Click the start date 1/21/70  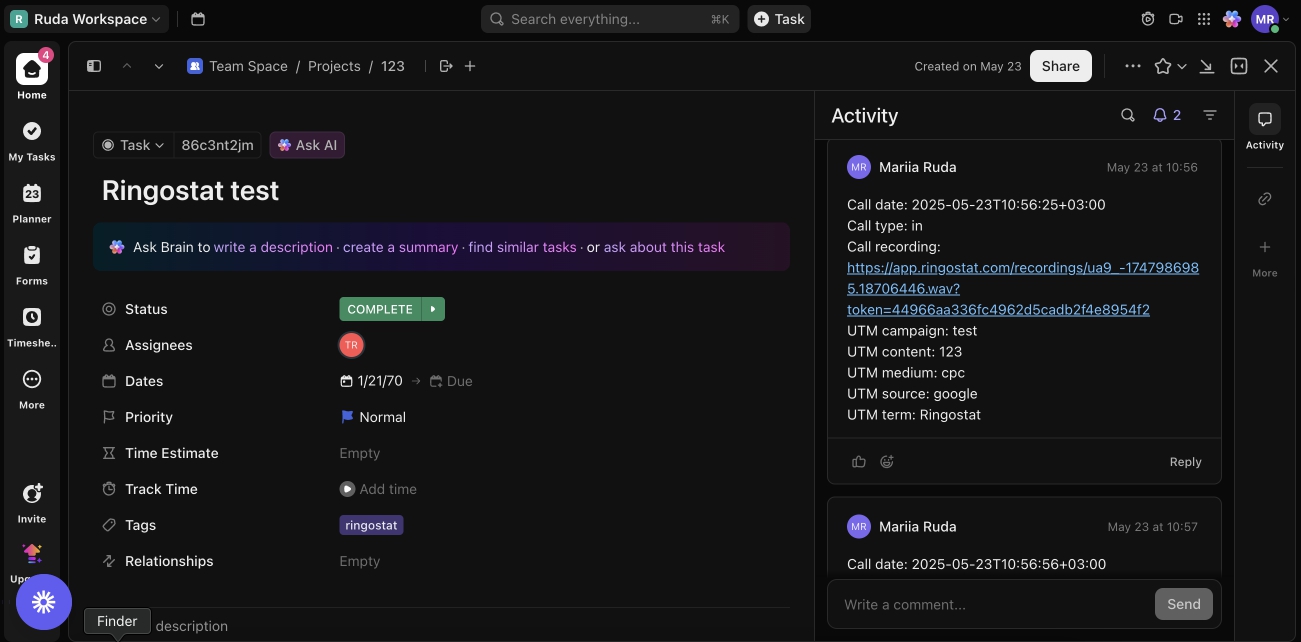[x=372, y=381]
